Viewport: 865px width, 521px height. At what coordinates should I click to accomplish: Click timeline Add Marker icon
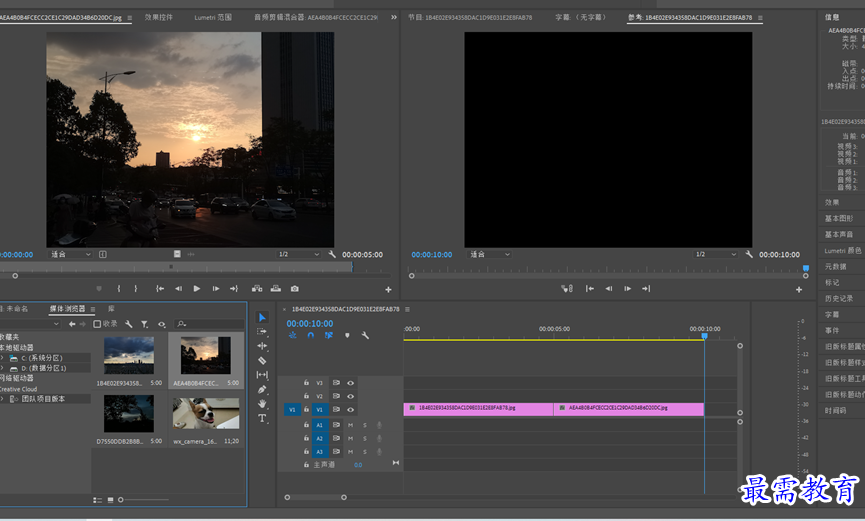pyautogui.click(x=347, y=335)
